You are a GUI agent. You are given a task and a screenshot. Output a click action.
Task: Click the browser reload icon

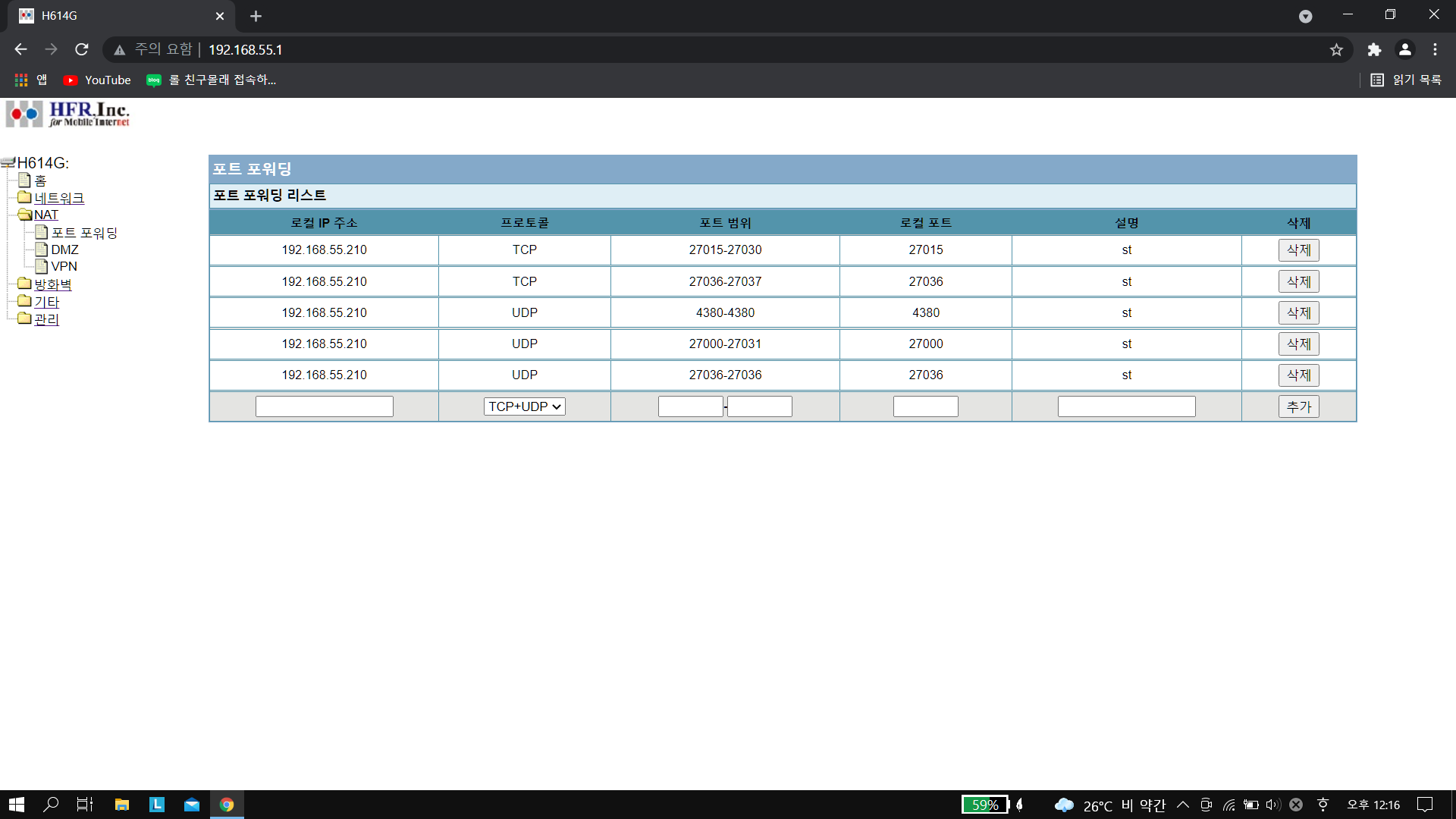click(82, 49)
